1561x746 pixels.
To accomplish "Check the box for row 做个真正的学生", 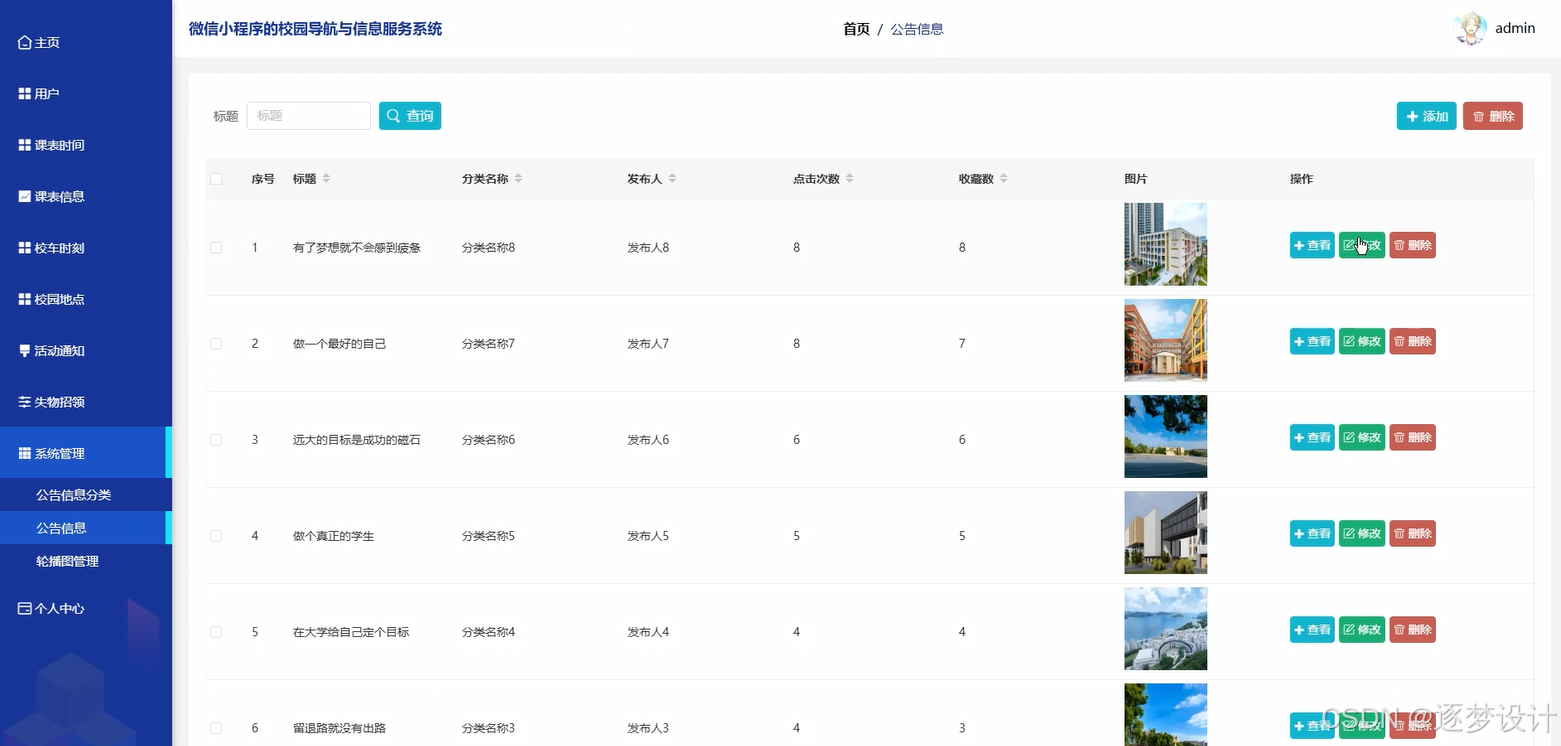I will click(x=216, y=536).
